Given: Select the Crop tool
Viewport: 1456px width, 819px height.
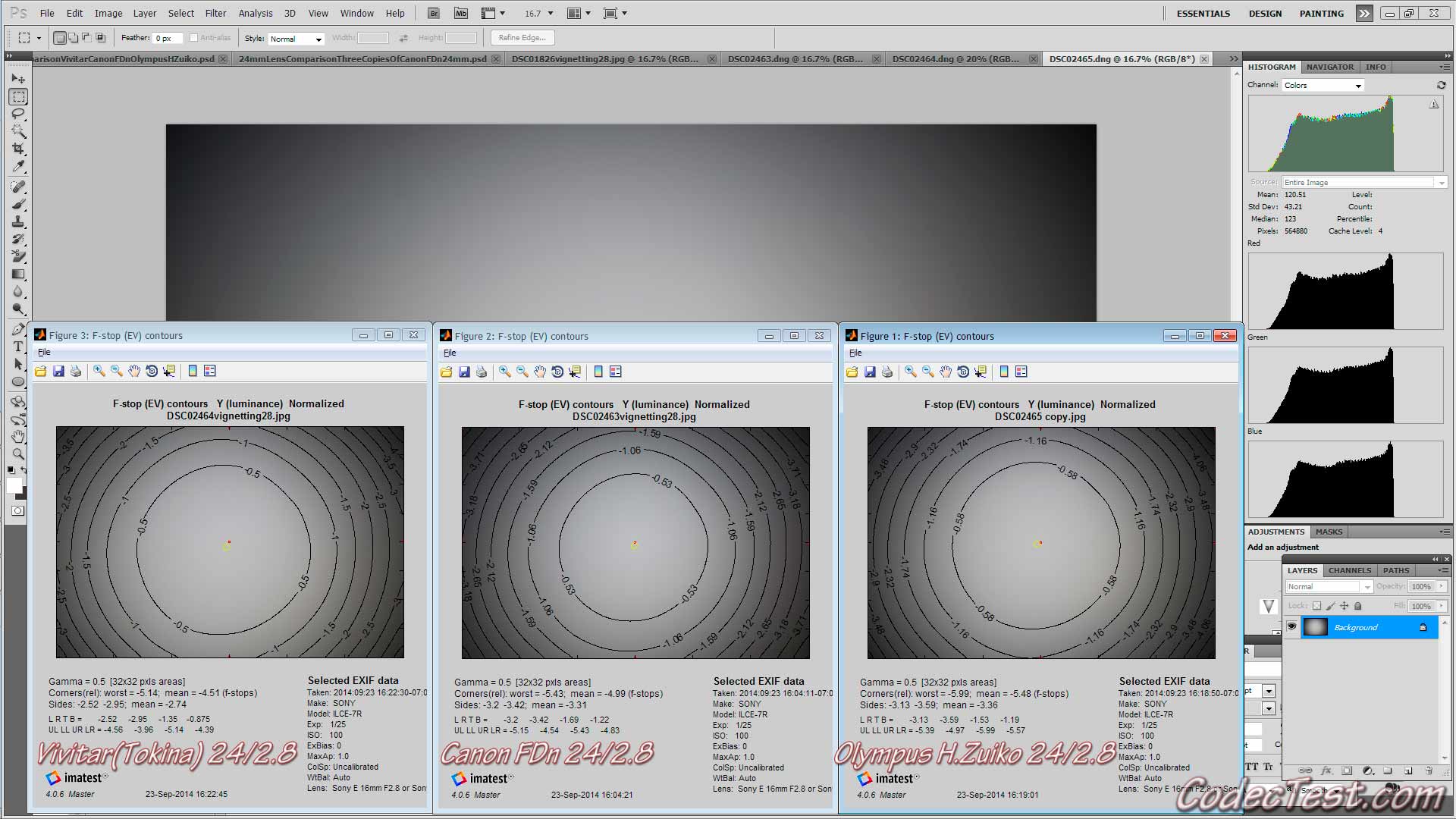Looking at the screenshot, I should coord(18,149).
